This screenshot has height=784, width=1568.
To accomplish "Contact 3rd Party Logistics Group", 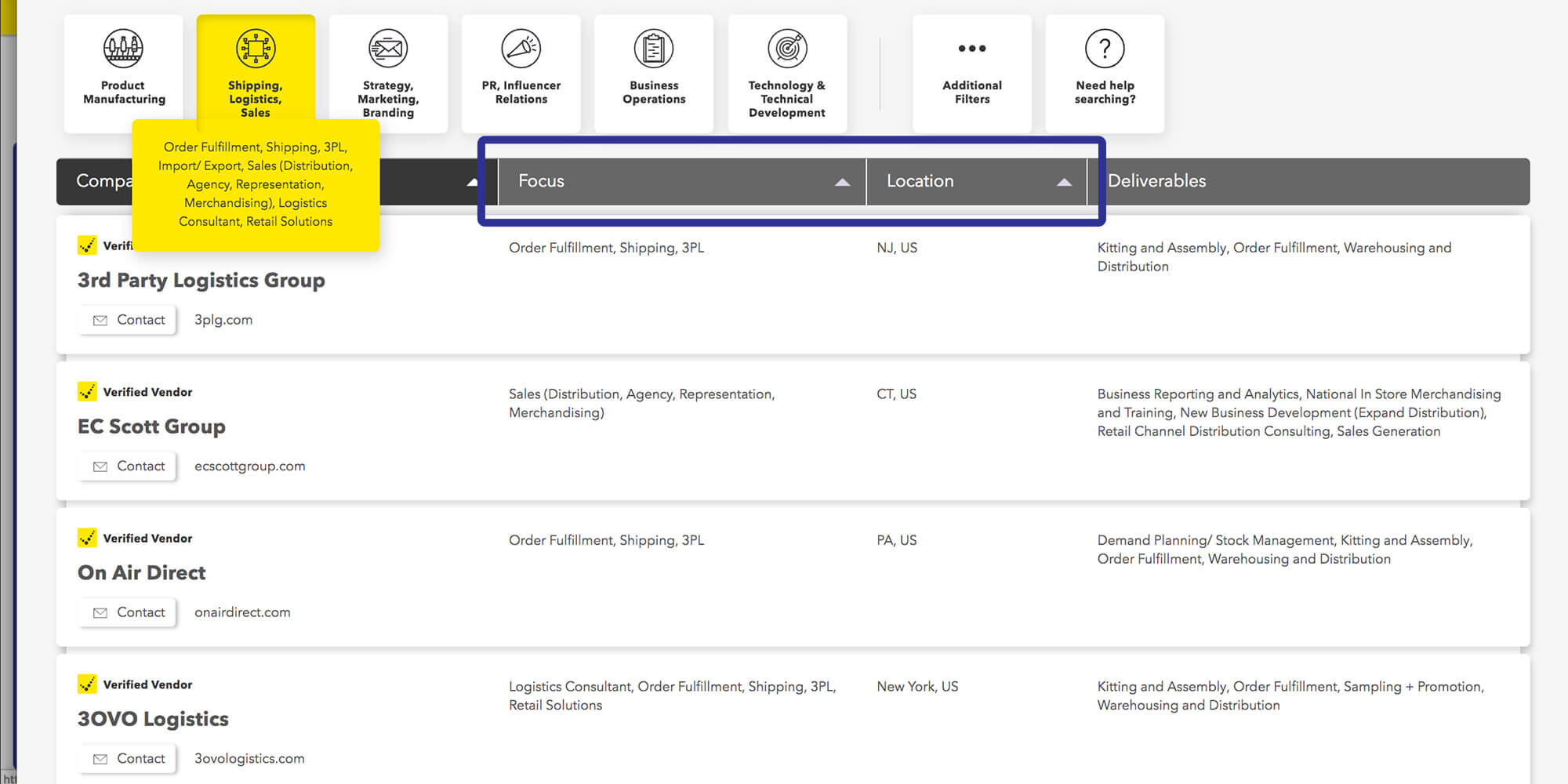I will pos(129,320).
